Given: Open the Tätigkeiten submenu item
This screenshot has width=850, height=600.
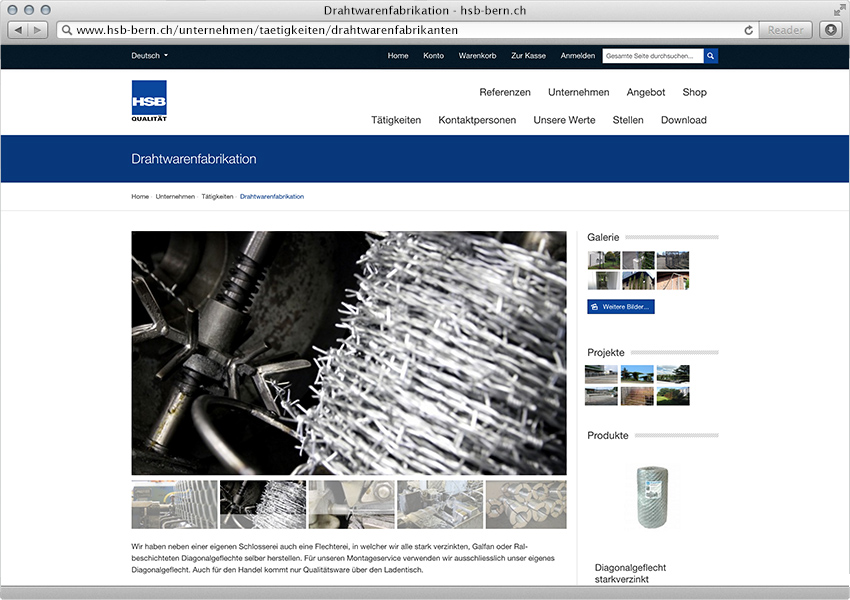Looking at the screenshot, I should pyautogui.click(x=396, y=120).
